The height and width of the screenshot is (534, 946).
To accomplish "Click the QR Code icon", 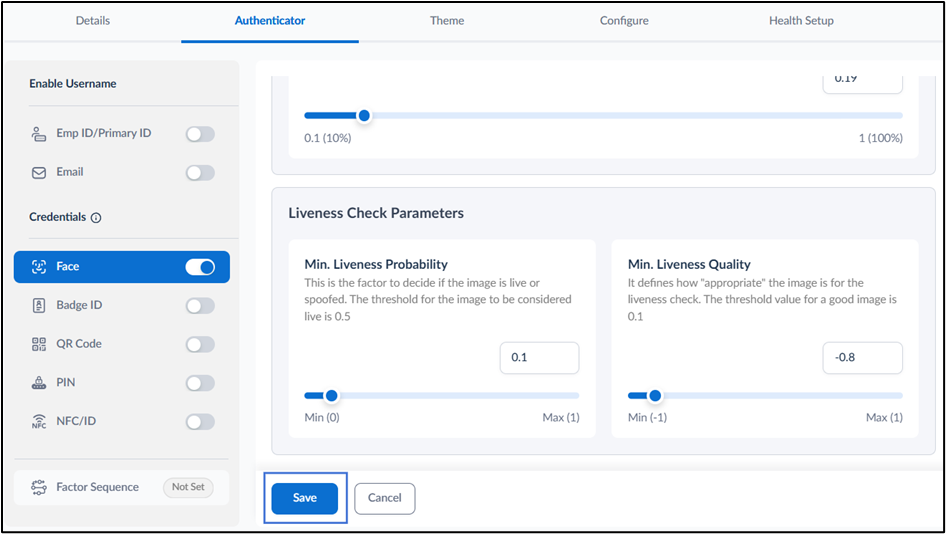I will (39, 344).
